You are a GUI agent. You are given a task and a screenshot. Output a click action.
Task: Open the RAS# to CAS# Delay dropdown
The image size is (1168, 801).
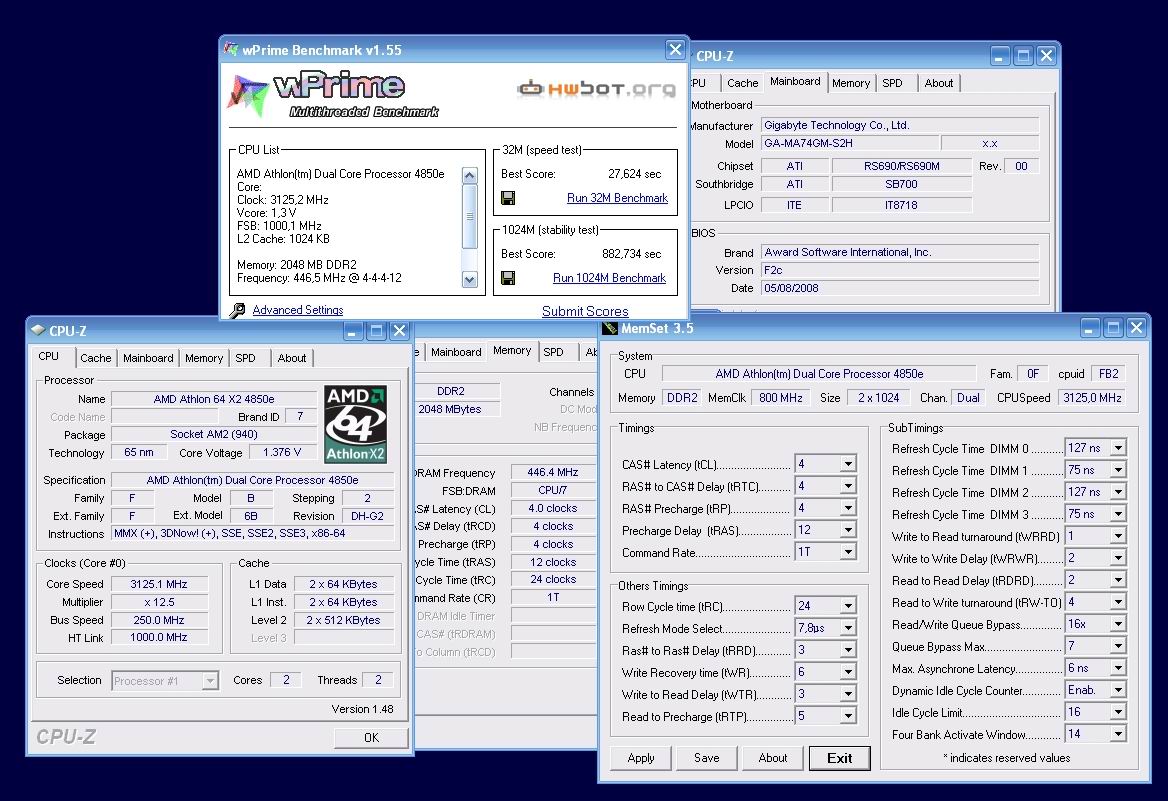[848, 486]
